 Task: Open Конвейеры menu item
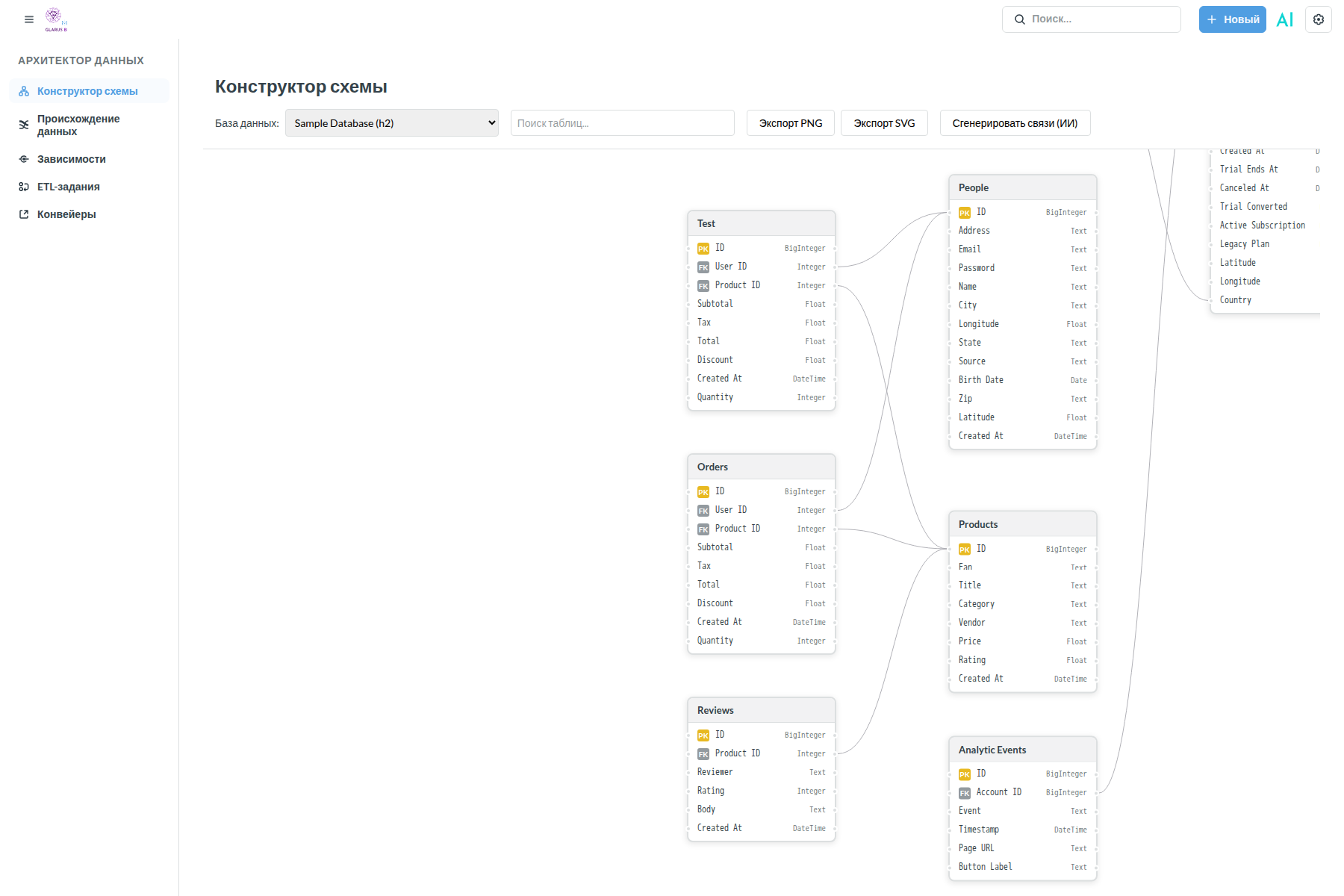click(x=90, y=214)
